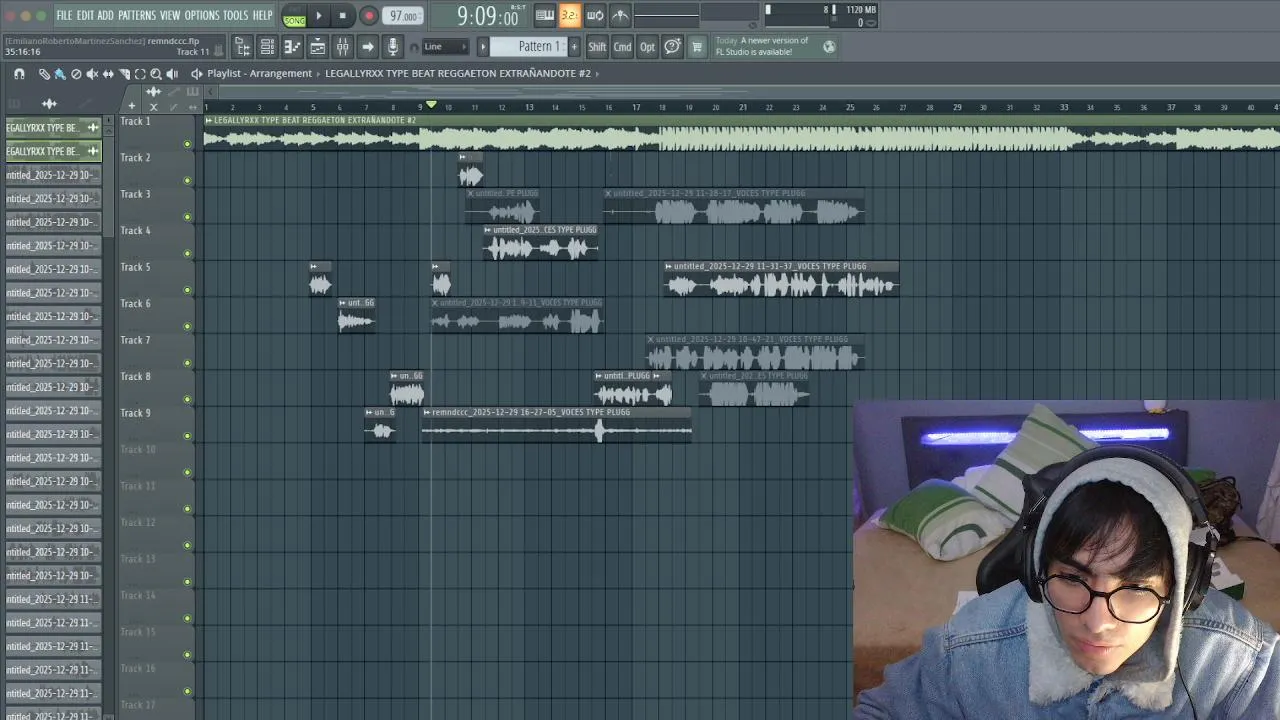
Task: Click the Stop button
Action: pos(342,16)
